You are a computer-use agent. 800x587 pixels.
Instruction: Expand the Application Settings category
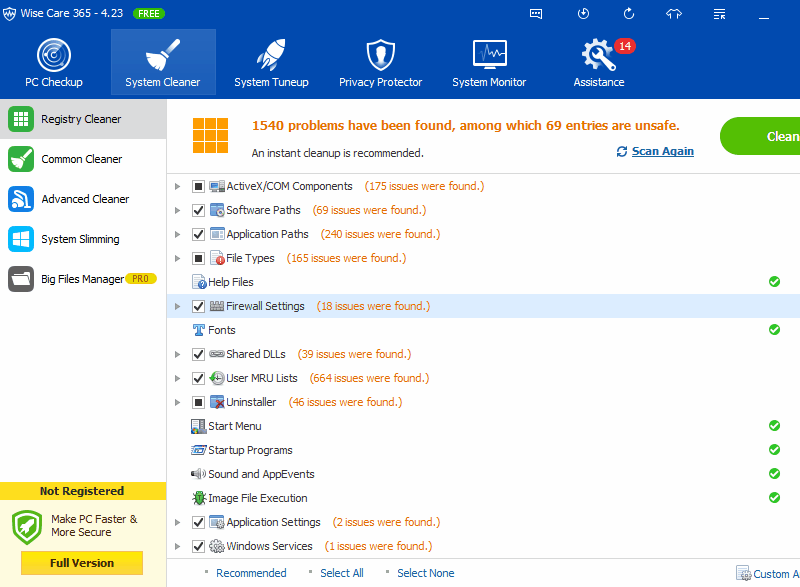[178, 522]
